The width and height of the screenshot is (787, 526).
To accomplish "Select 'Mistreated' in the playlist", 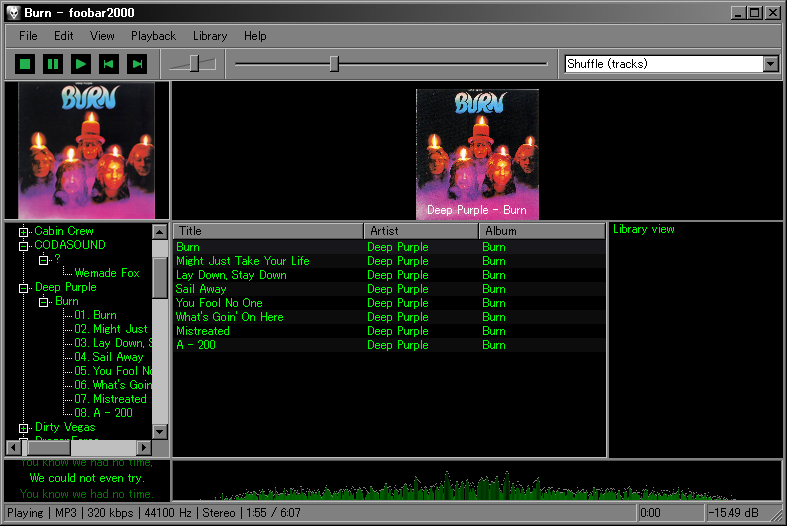I will 389,331.
